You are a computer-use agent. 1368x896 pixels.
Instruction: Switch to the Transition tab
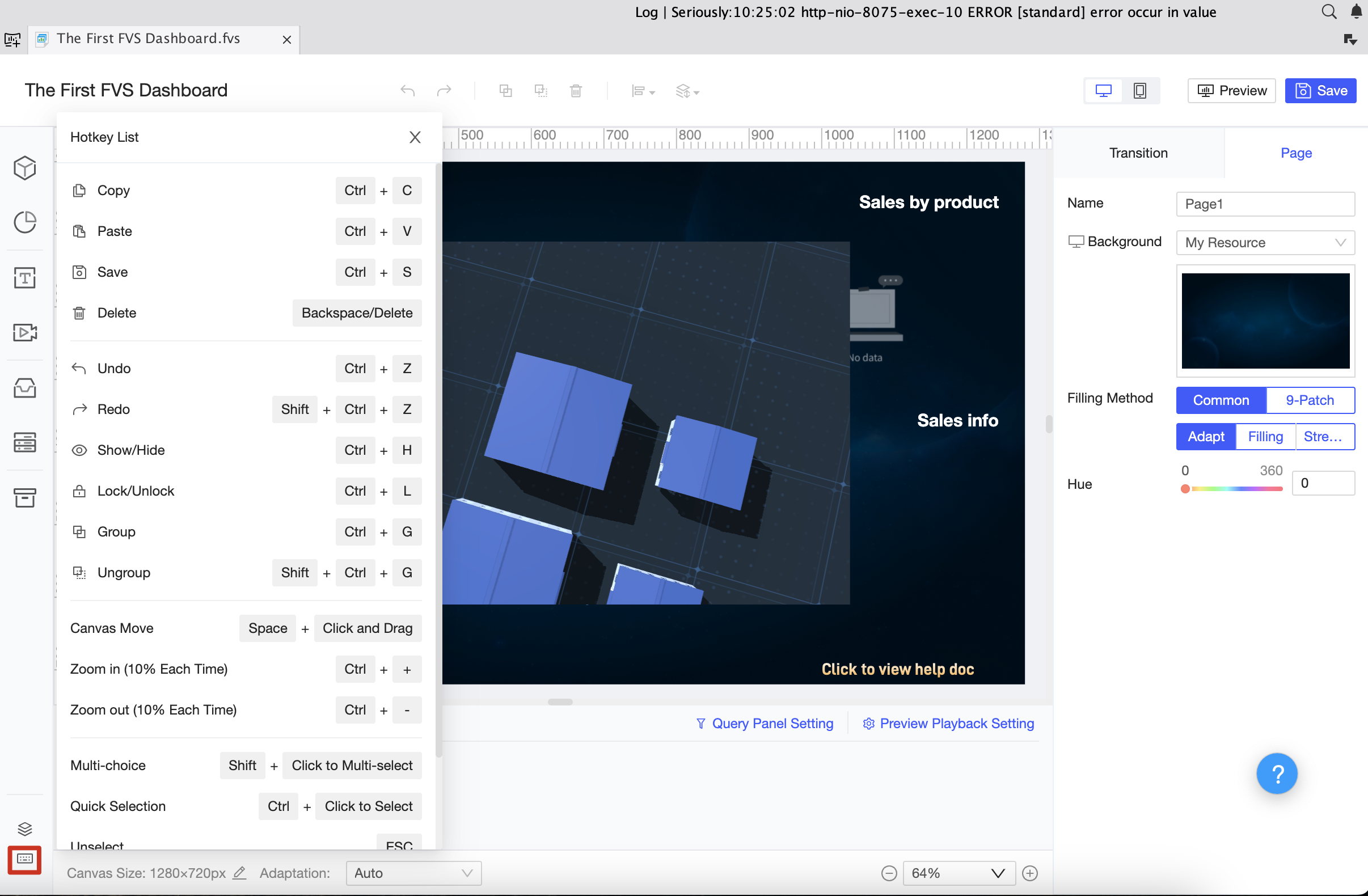click(1138, 153)
